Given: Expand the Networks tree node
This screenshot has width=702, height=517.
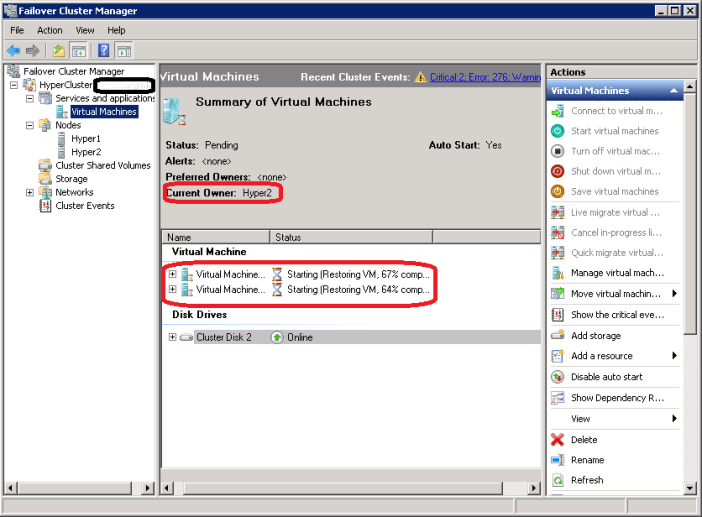Looking at the screenshot, I should click(30, 192).
